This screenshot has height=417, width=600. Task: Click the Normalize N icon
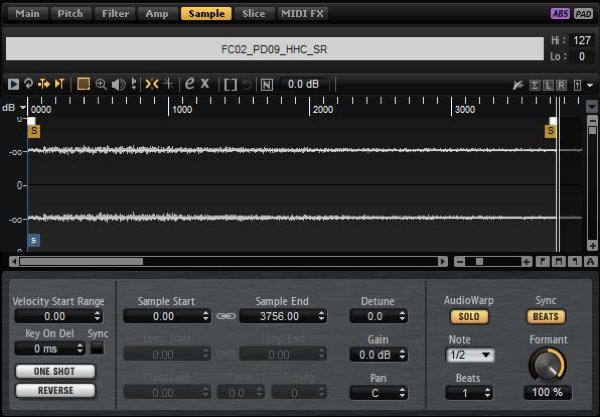(x=266, y=84)
